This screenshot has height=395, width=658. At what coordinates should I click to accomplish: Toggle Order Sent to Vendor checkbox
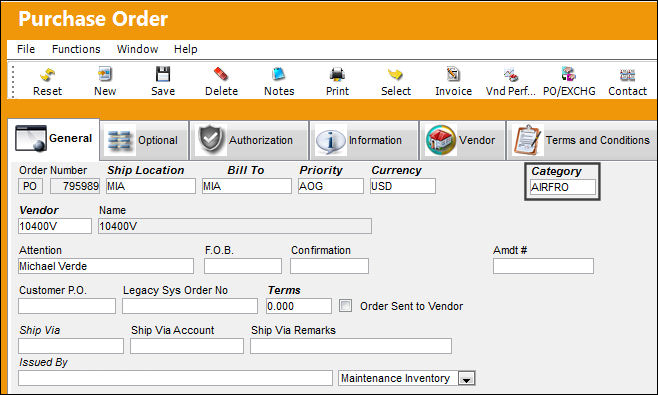click(345, 306)
